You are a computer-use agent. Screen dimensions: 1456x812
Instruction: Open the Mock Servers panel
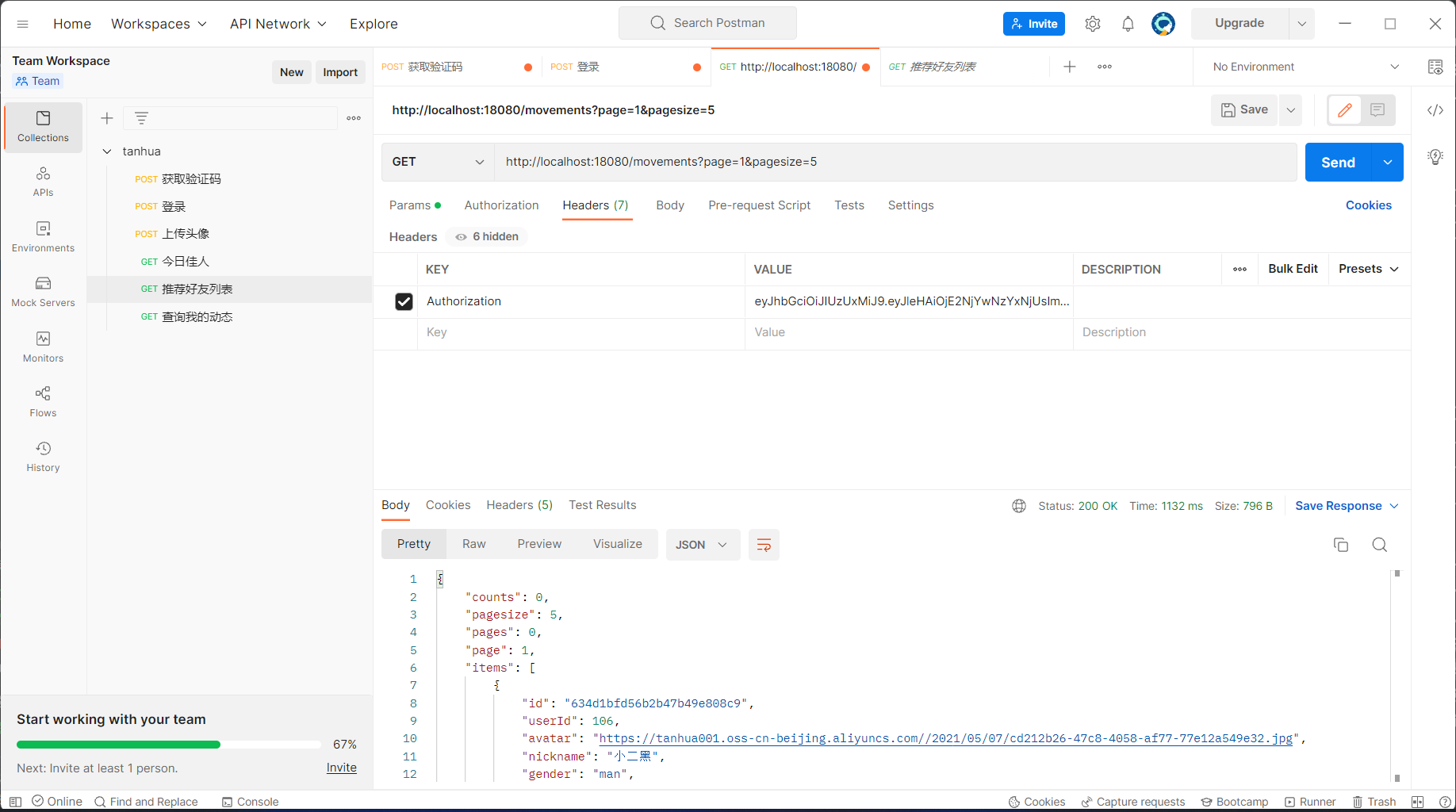click(x=43, y=292)
